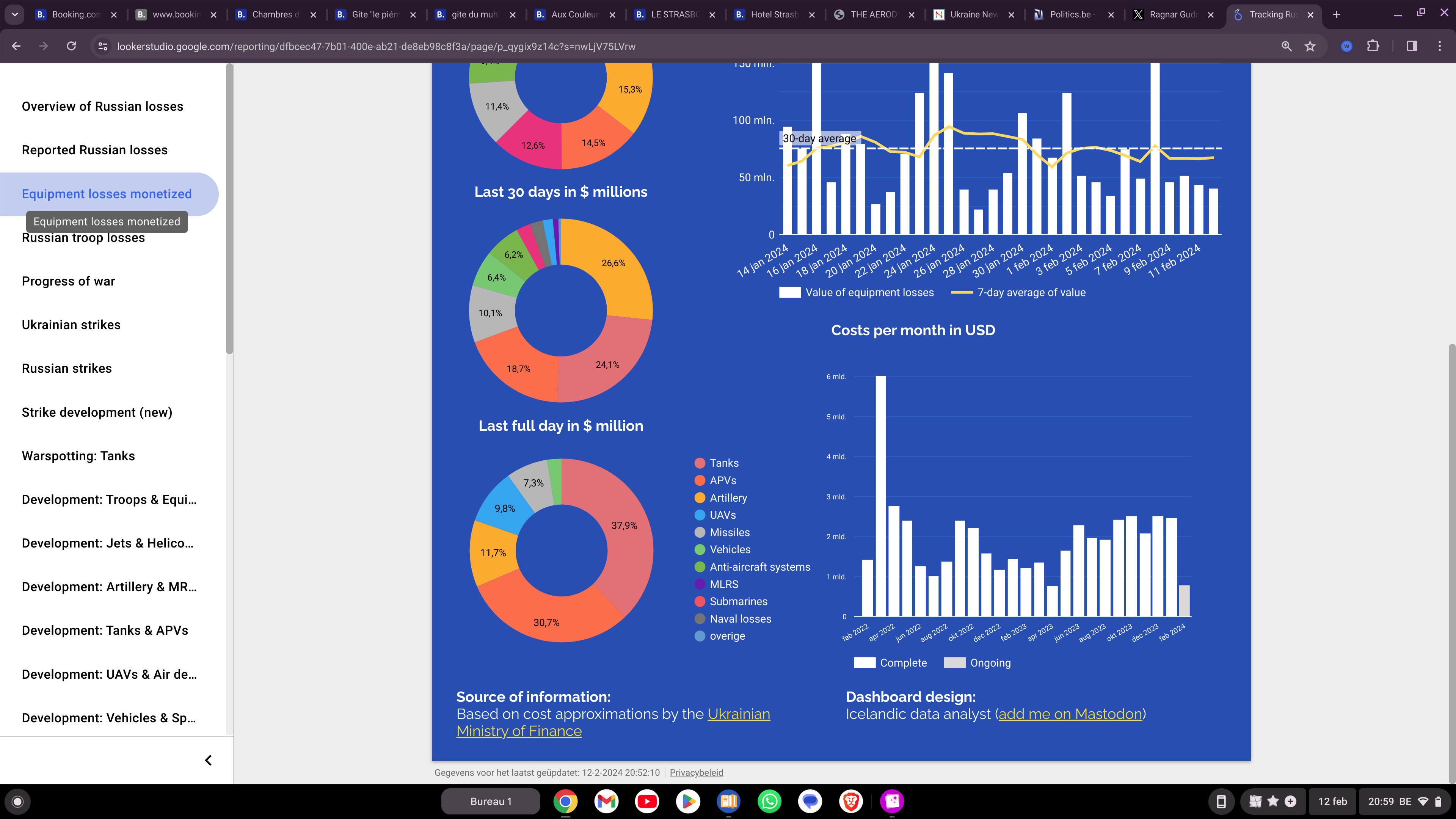
Task: Open the browser extensions puzzle icon
Action: (x=1373, y=46)
